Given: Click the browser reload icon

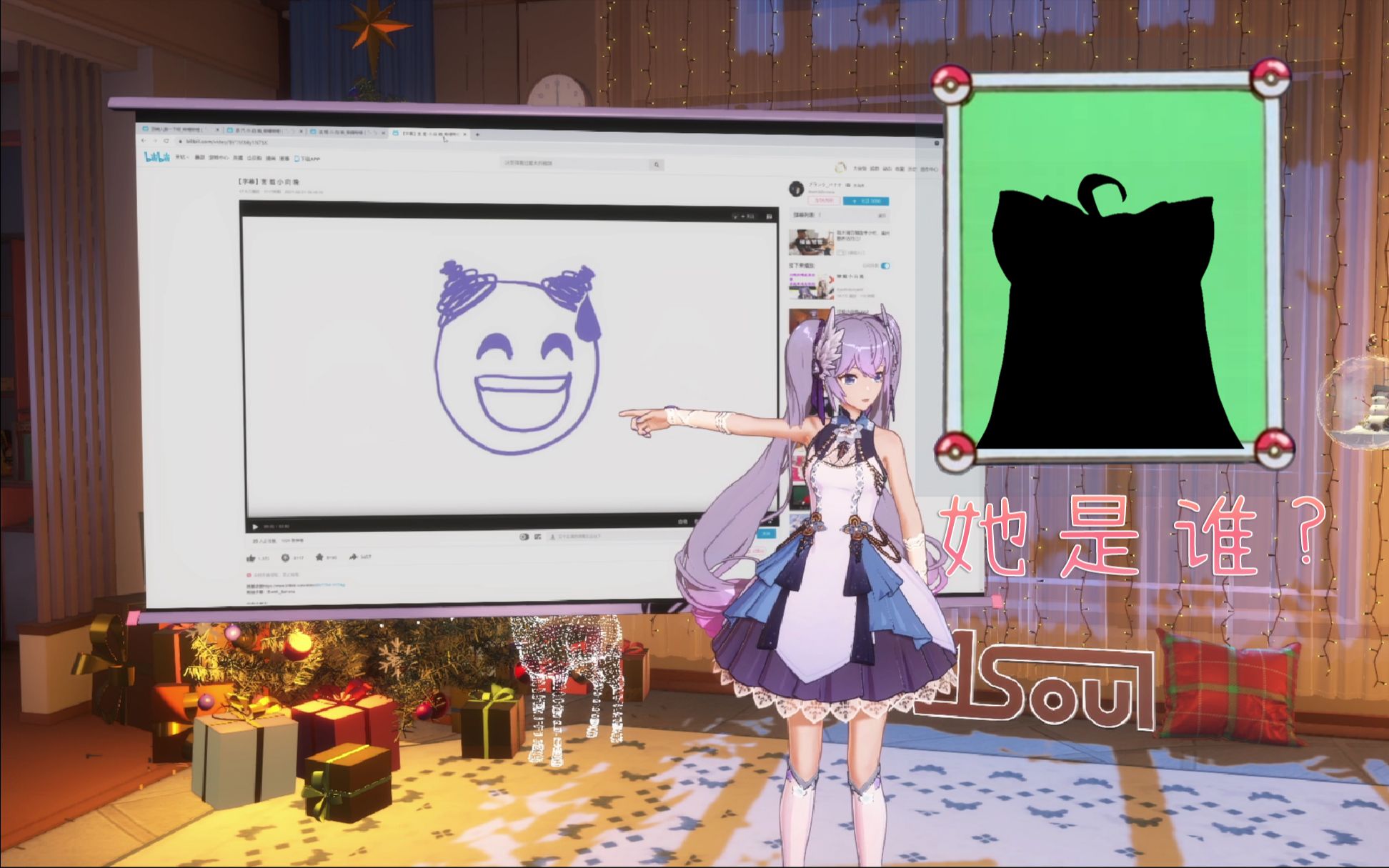Looking at the screenshot, I should (166, 141).
